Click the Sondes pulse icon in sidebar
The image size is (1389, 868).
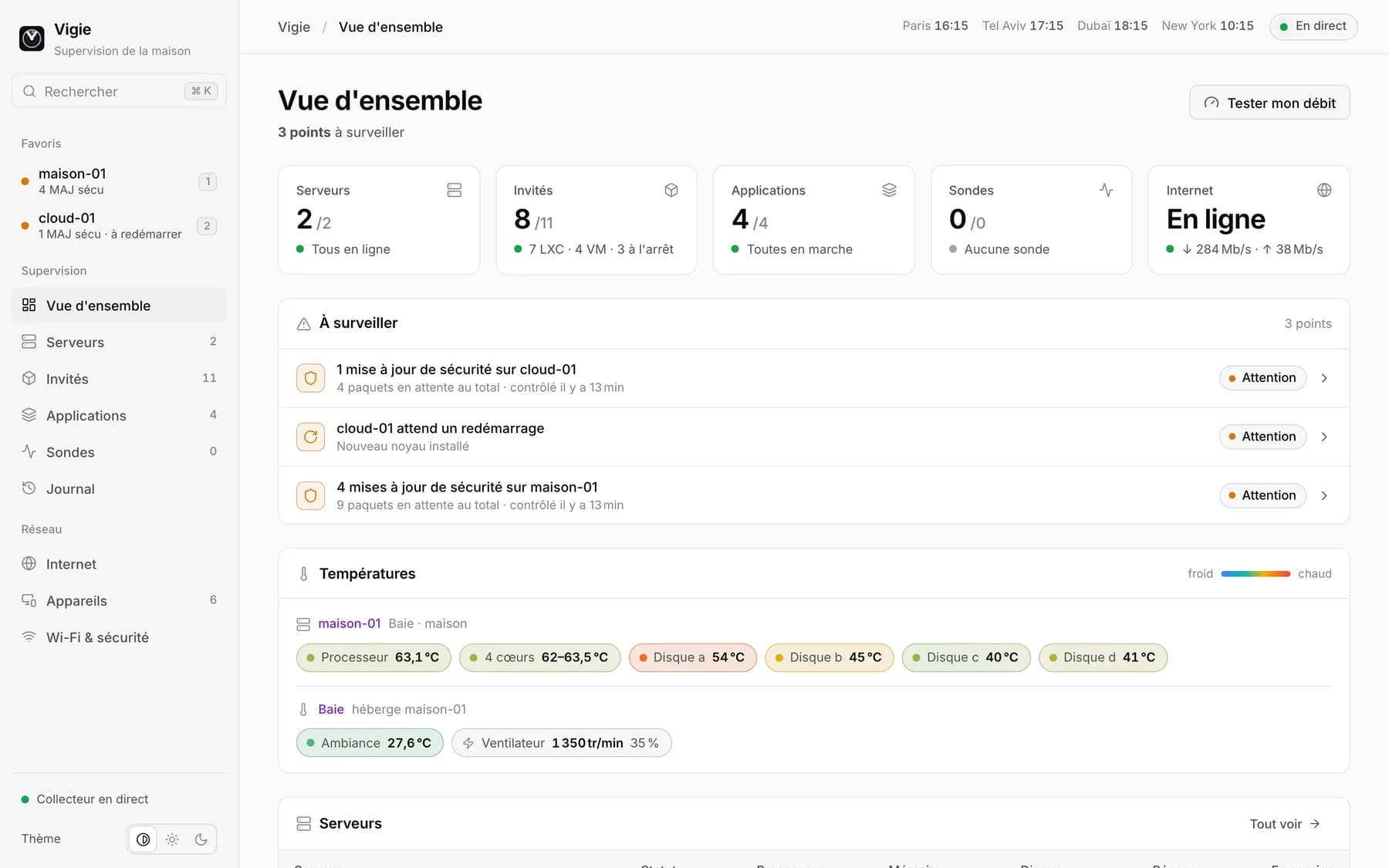[x=29, y=451]
